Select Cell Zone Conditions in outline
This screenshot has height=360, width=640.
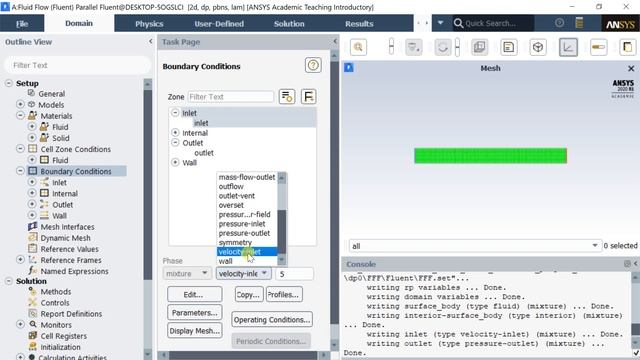click(76, 149)
